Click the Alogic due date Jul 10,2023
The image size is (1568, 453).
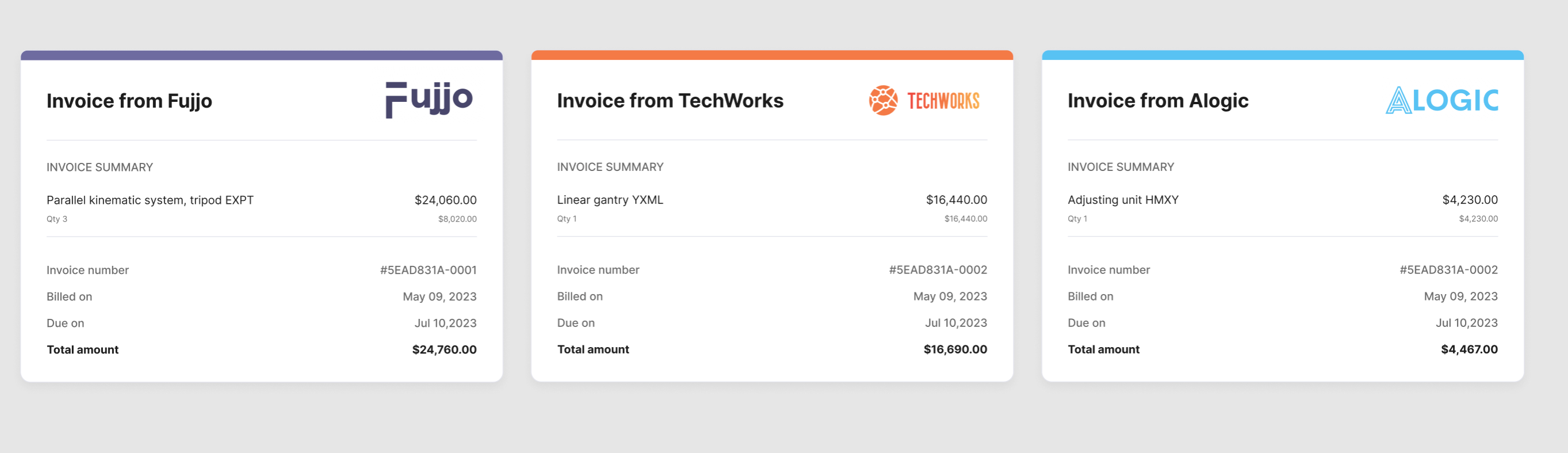coord(1467,323)
